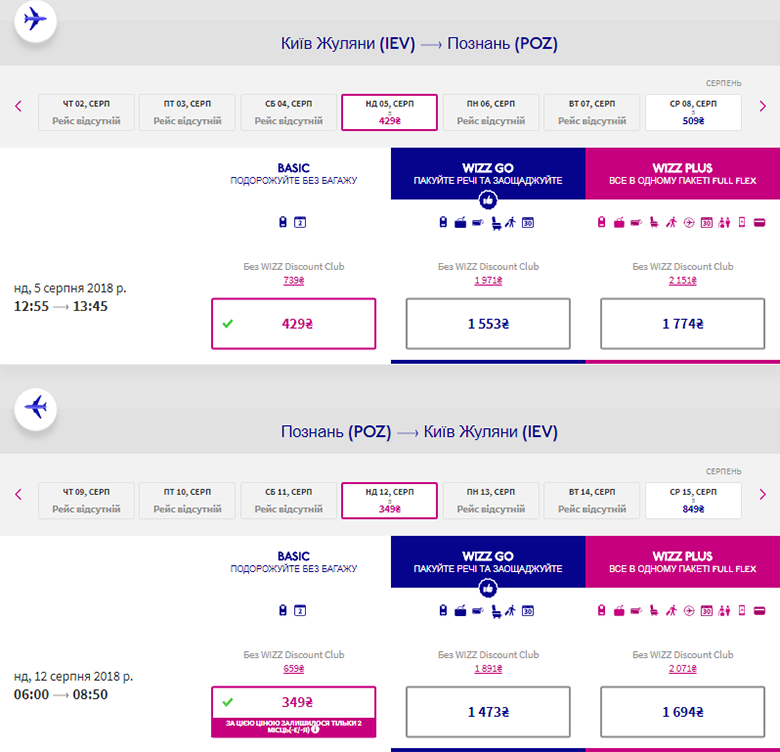This screenshot has height=752, width=780.
Task: Switch the outbound date to СР 08, СЕРП
Action: tap(694, 112)
